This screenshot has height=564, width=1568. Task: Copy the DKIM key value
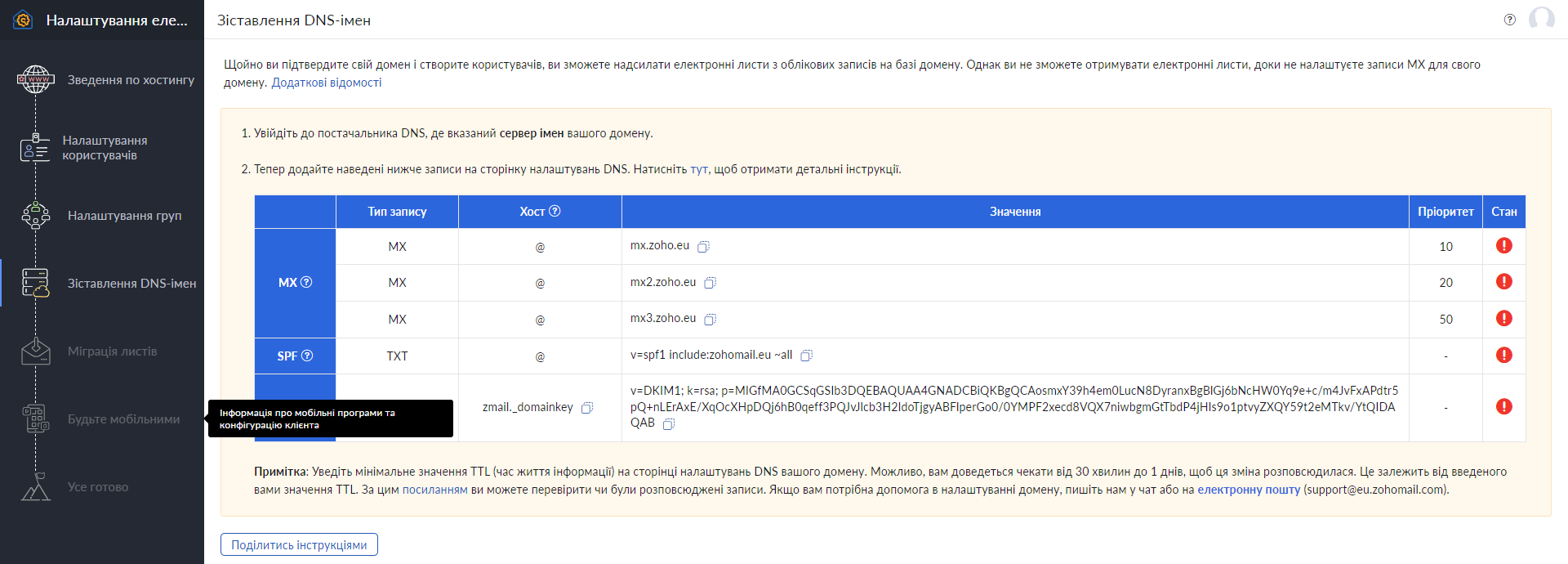click(668, 424)
